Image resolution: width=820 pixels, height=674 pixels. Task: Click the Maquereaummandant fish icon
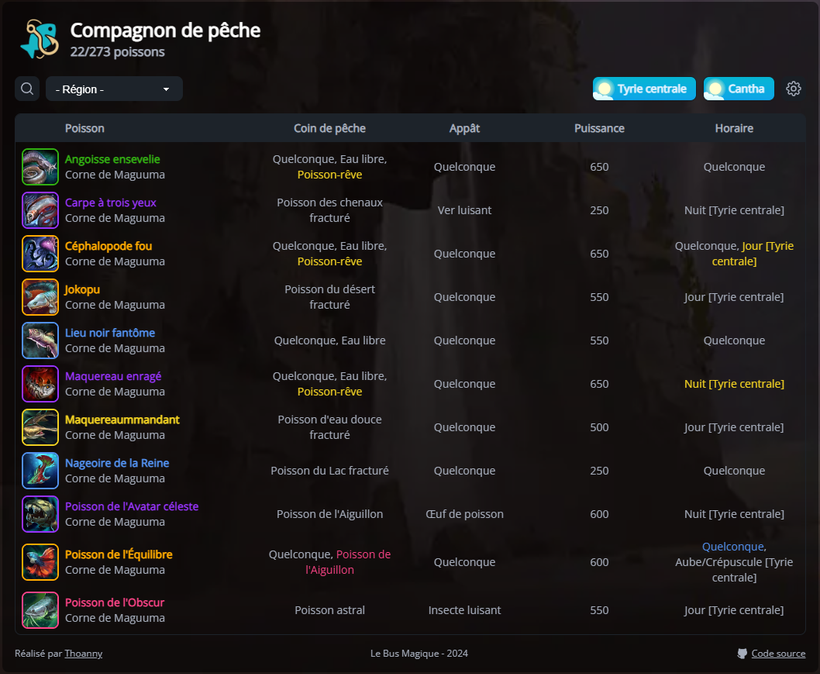[40, 427]
